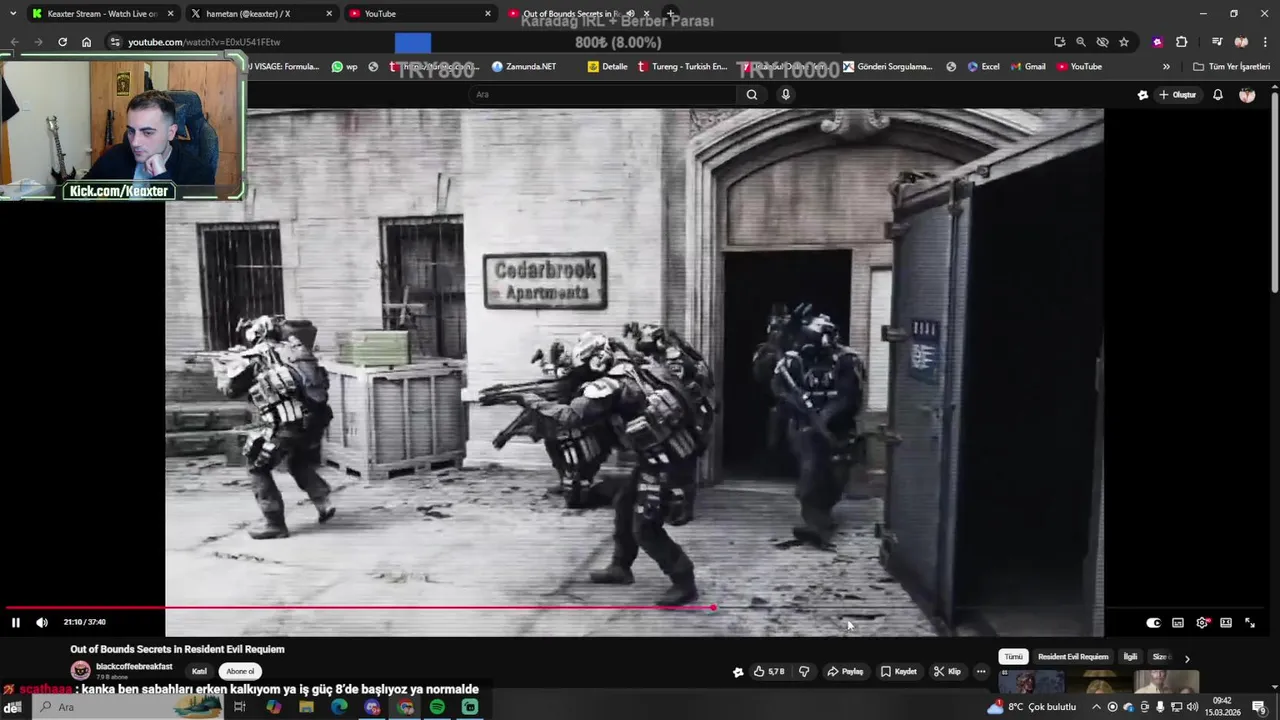Open the Gmail bookmark
Screen dimensions: 1280x720
click(1028, 67)
